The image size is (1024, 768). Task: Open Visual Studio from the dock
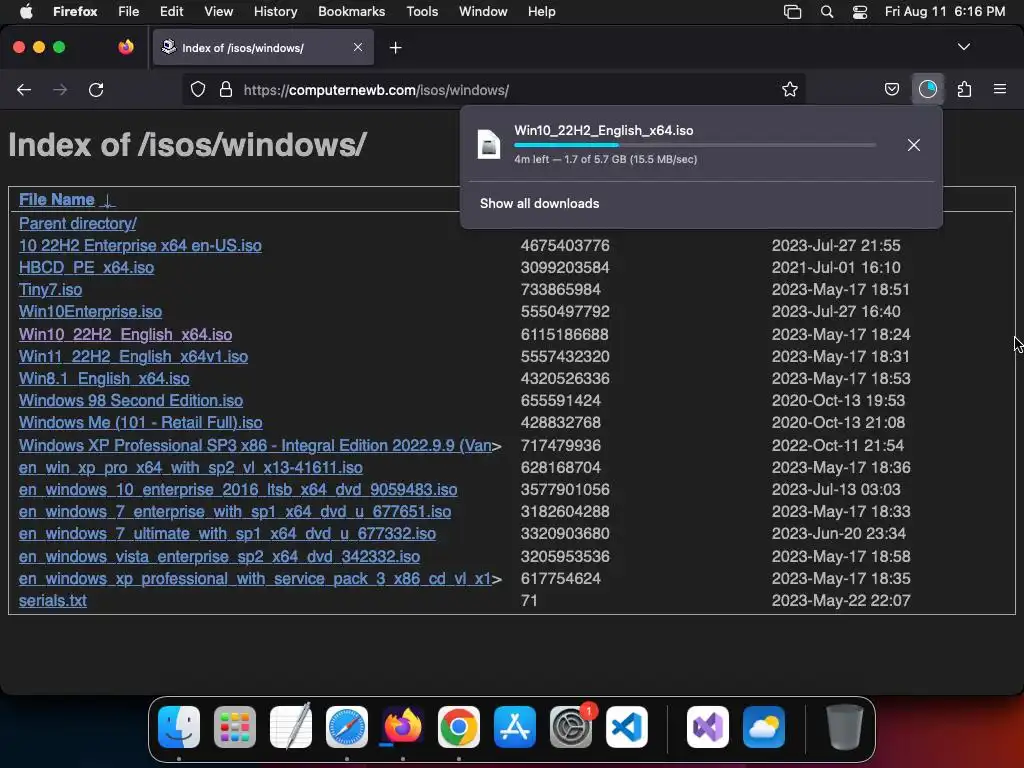tap(708, 727)
